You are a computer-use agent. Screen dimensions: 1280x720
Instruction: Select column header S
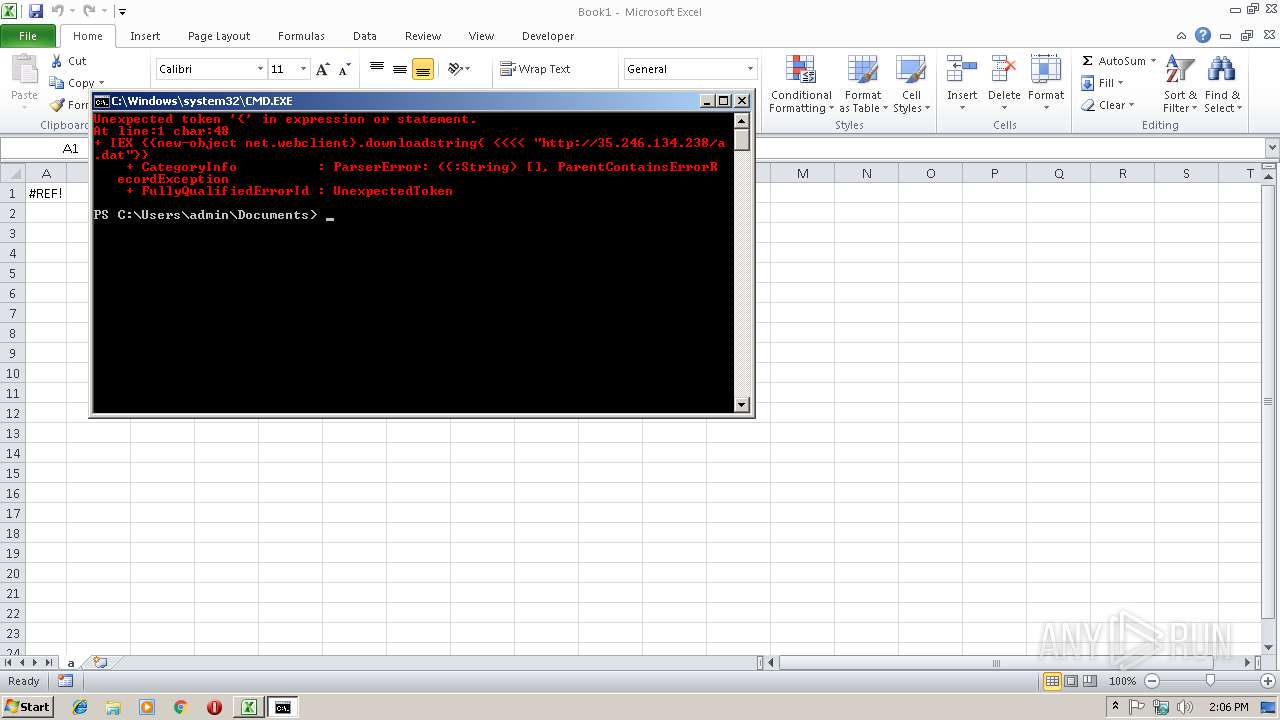[x=1186, y=173]
